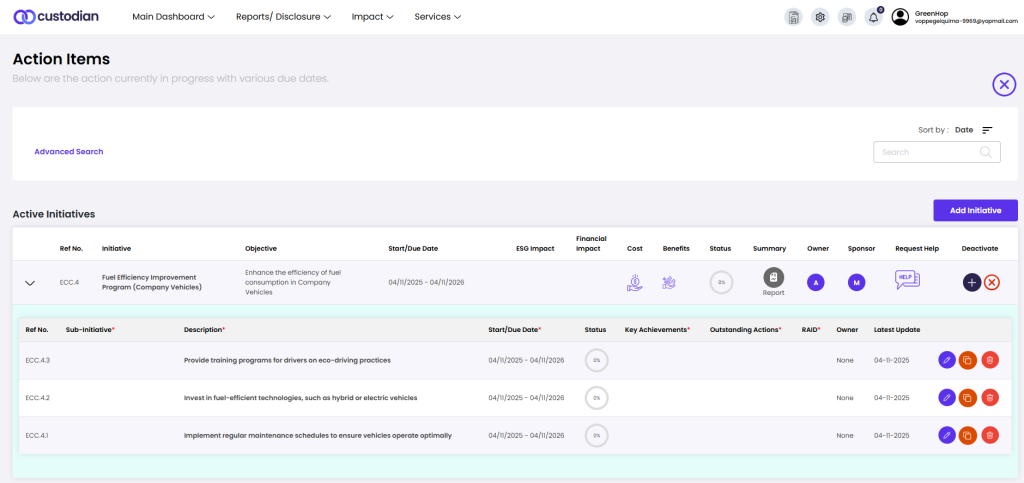Expand the Main Dashboard dropdown
The image size is (1024, 483).
pos(173,17)
